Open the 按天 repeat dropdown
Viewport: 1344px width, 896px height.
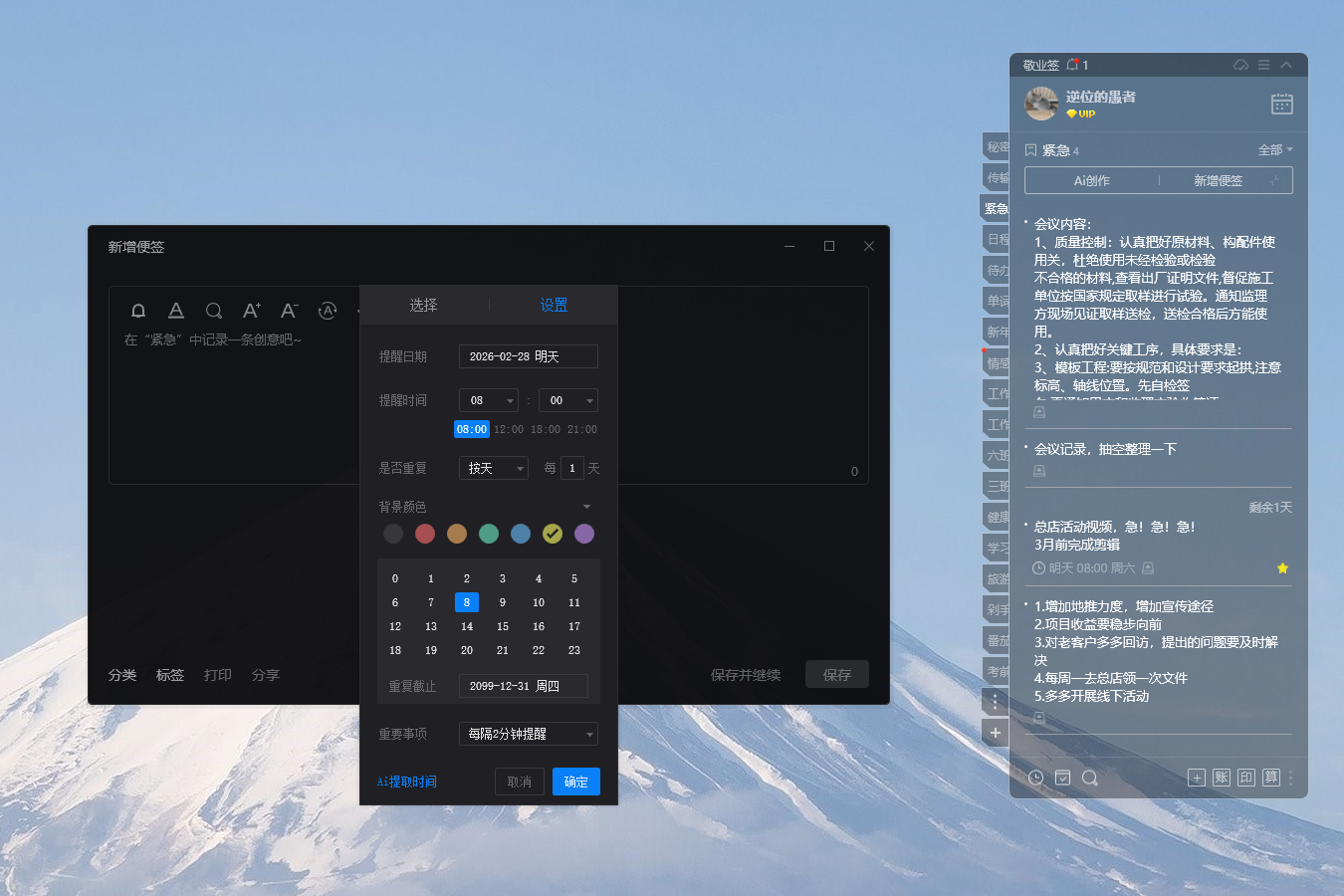point(493,468)
